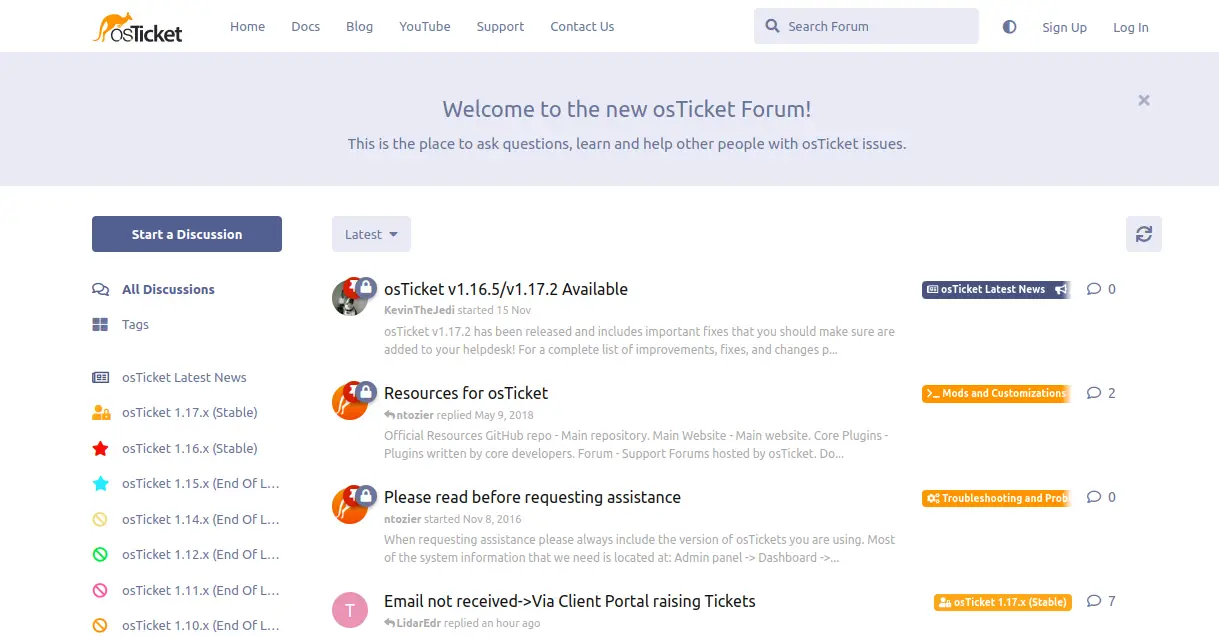
Task: Click the avatar beside Resources for osTicket
Action: click(349, 402)
